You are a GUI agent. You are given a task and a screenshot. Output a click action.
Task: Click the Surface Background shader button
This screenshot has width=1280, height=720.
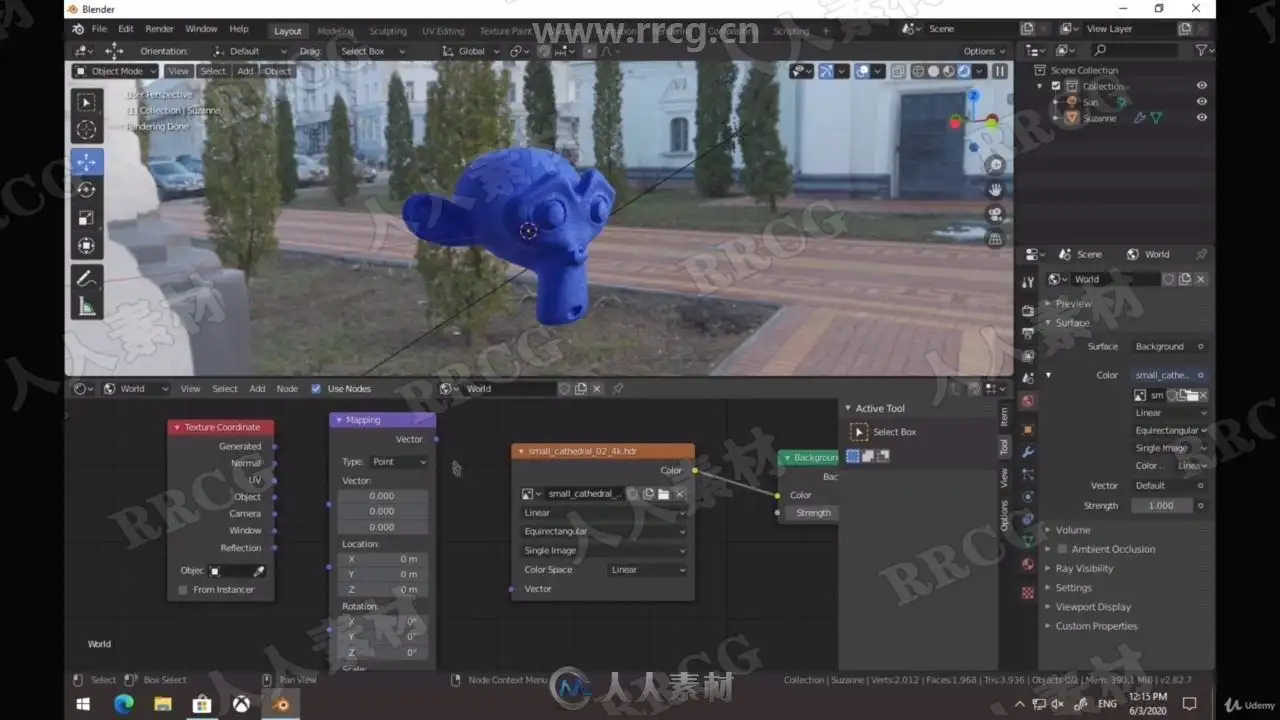point(1171,347)
